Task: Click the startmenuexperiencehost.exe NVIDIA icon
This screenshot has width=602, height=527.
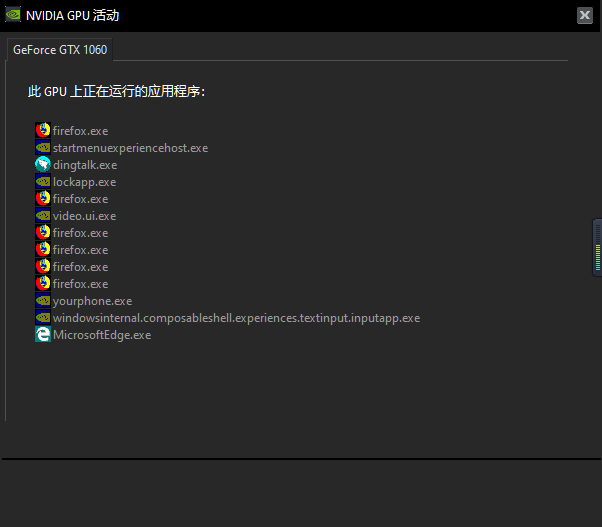Action: point(43,148)
